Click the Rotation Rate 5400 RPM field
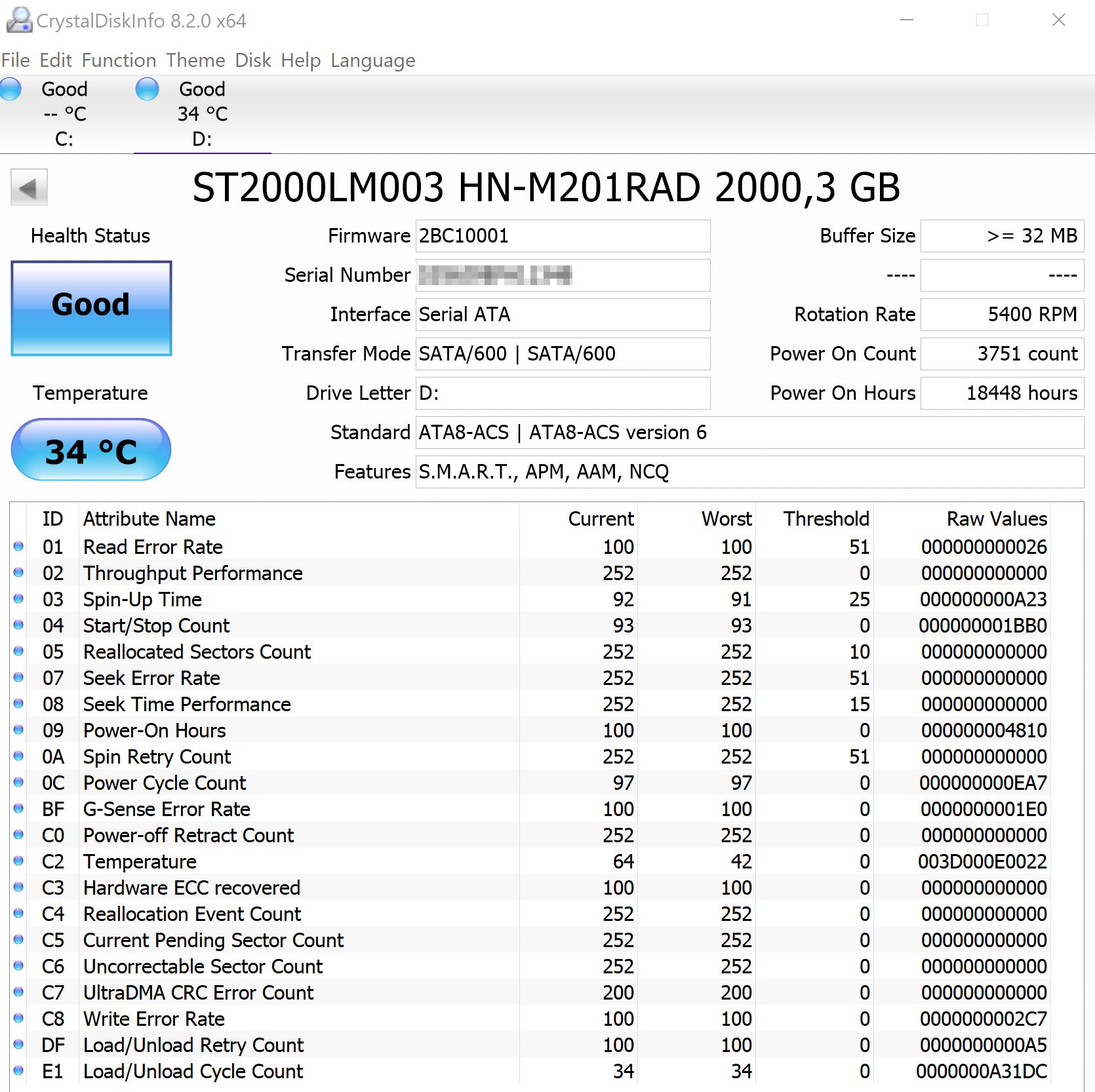The image size is (1095, 1092). click(x=1002, y=315)
